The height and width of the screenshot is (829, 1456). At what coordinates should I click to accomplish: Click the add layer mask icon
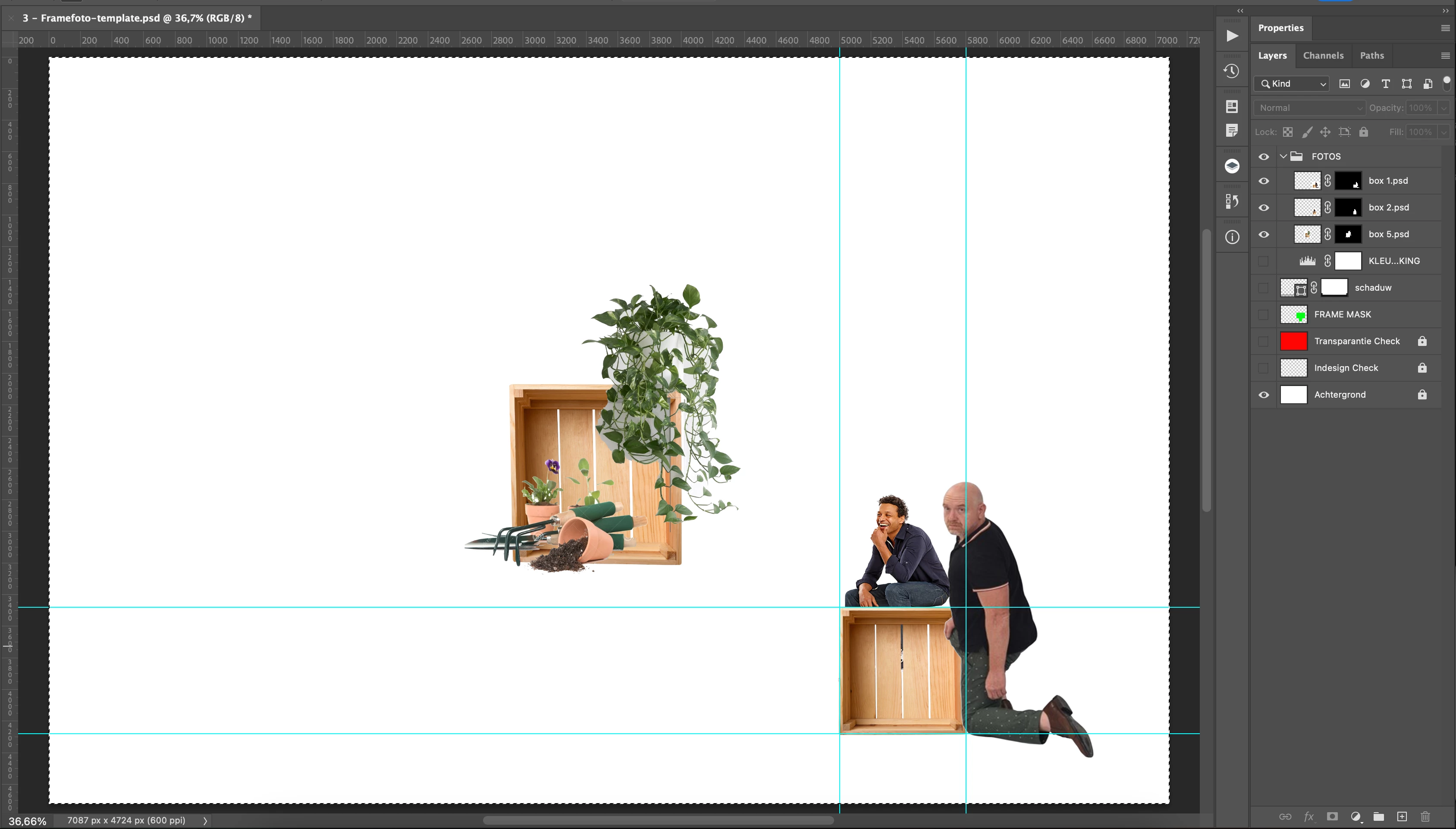coord(1332,816)
